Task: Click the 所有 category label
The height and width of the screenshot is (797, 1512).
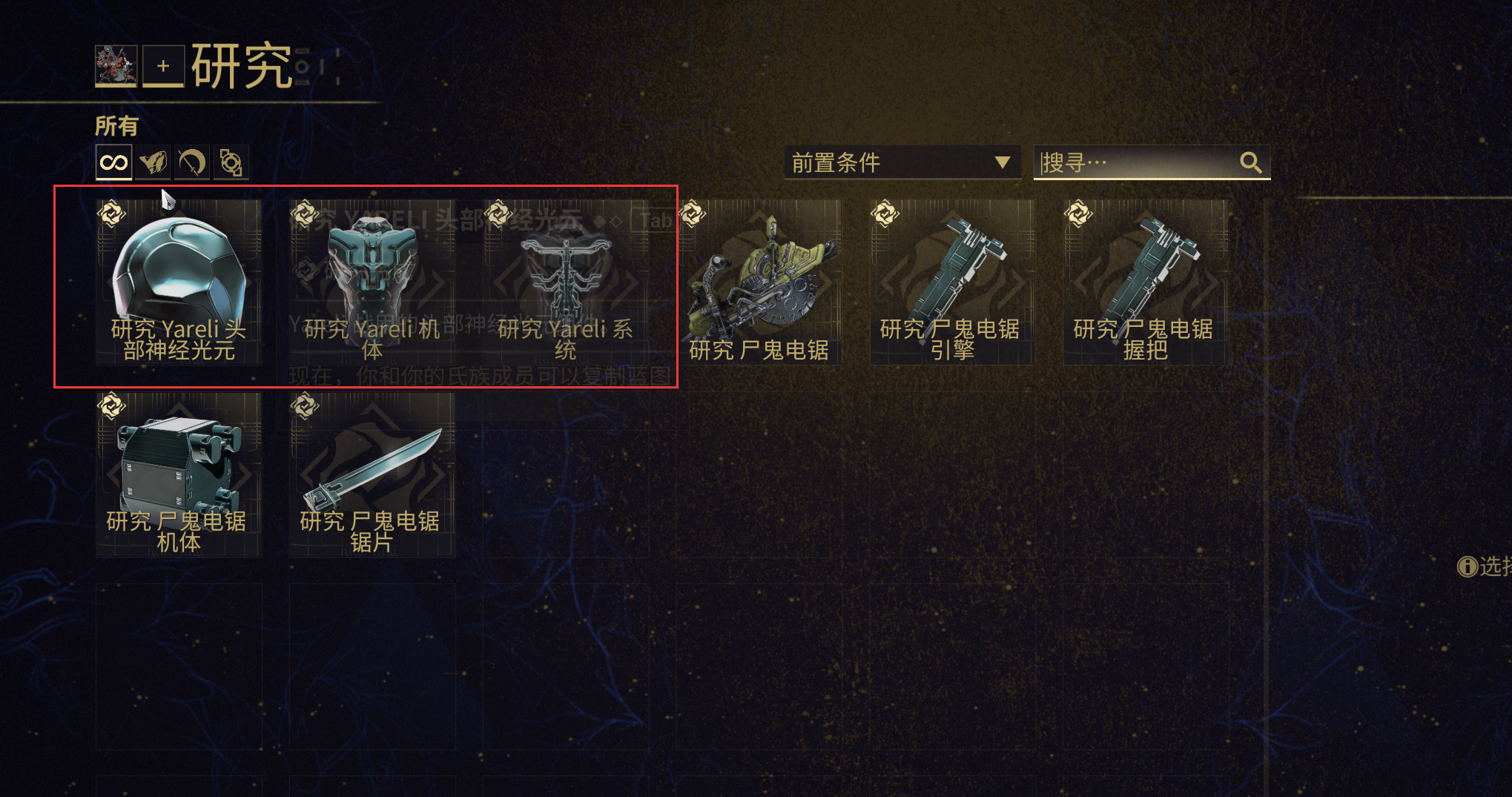Action: [x=116, y=126]
